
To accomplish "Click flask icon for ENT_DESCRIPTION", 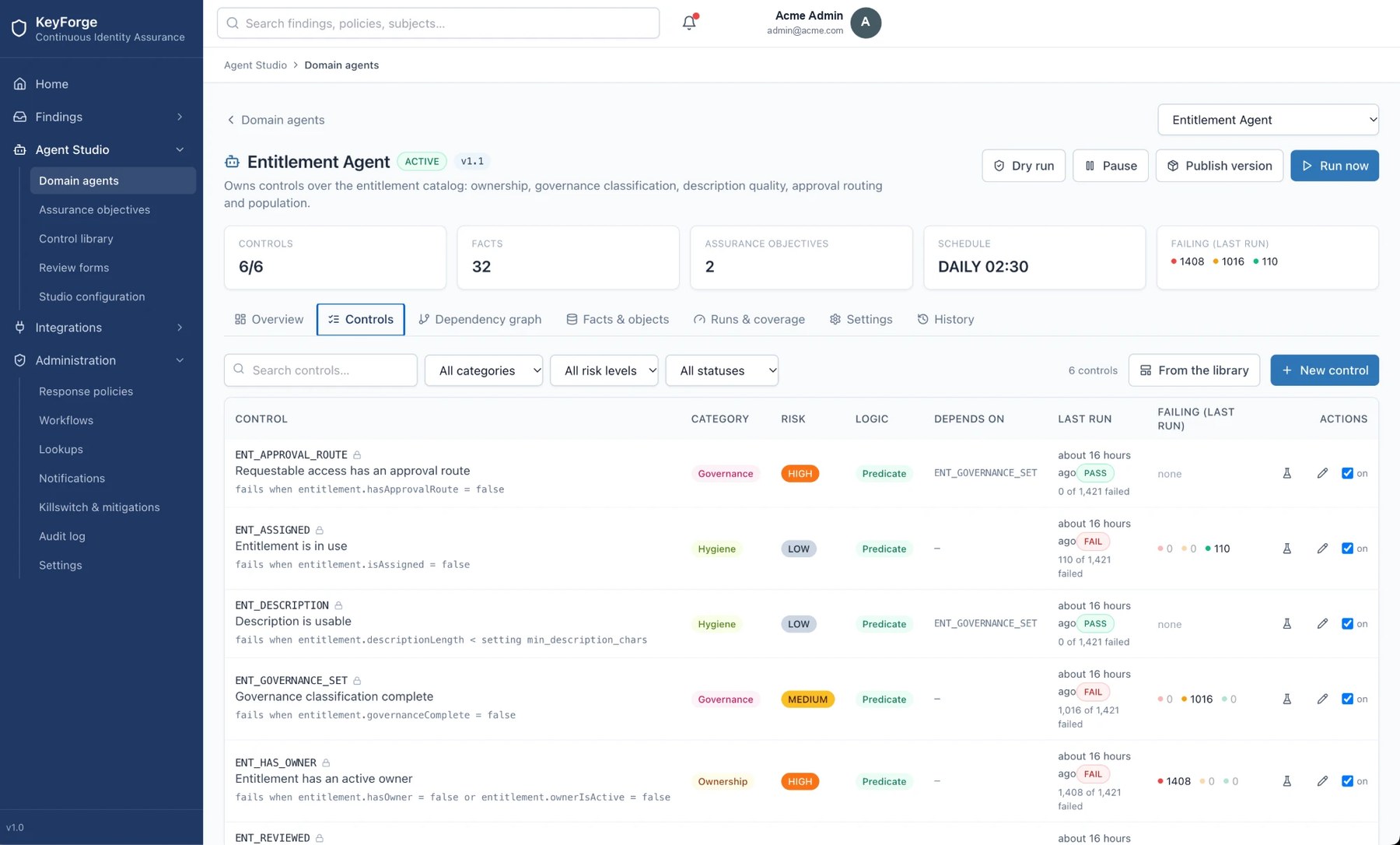I will [1287, 624].
